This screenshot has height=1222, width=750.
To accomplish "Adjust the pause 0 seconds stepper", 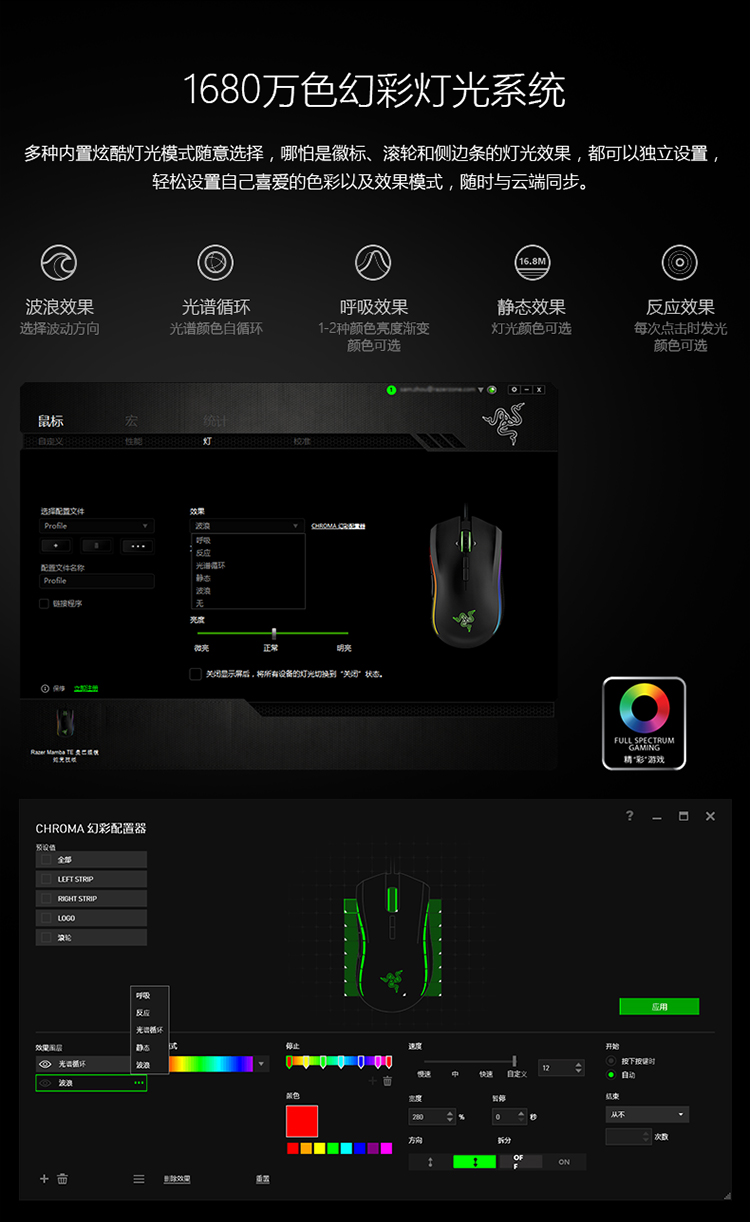I will click(522, 1116).
